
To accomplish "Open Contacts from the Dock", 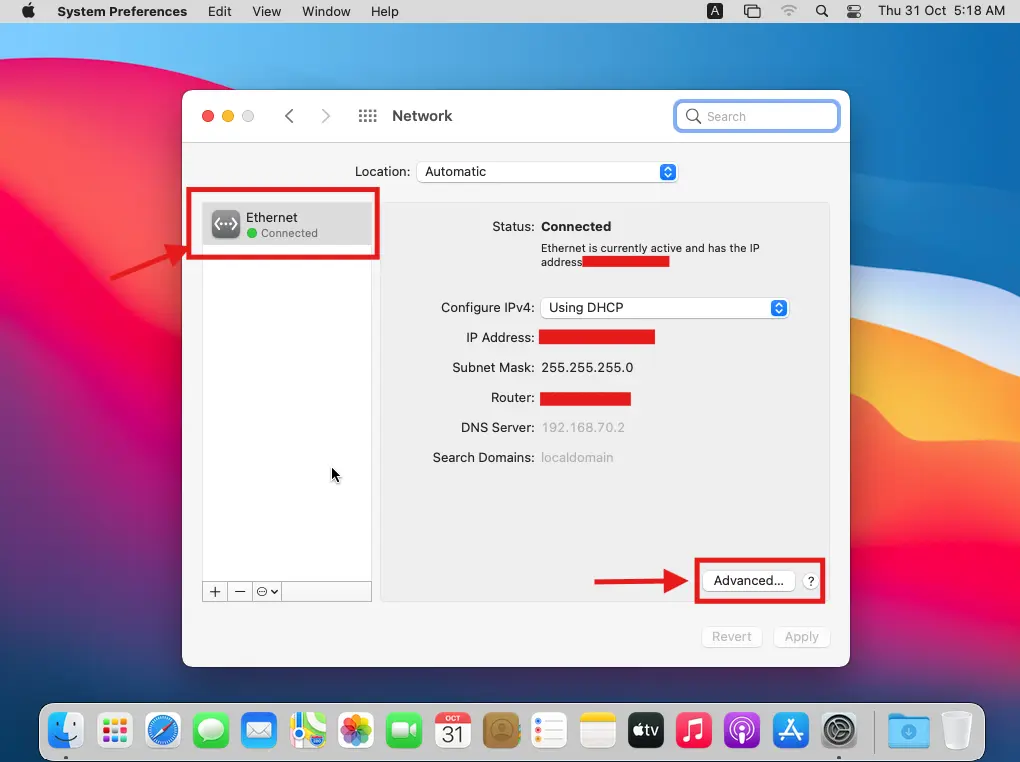I will click(502, 730).
